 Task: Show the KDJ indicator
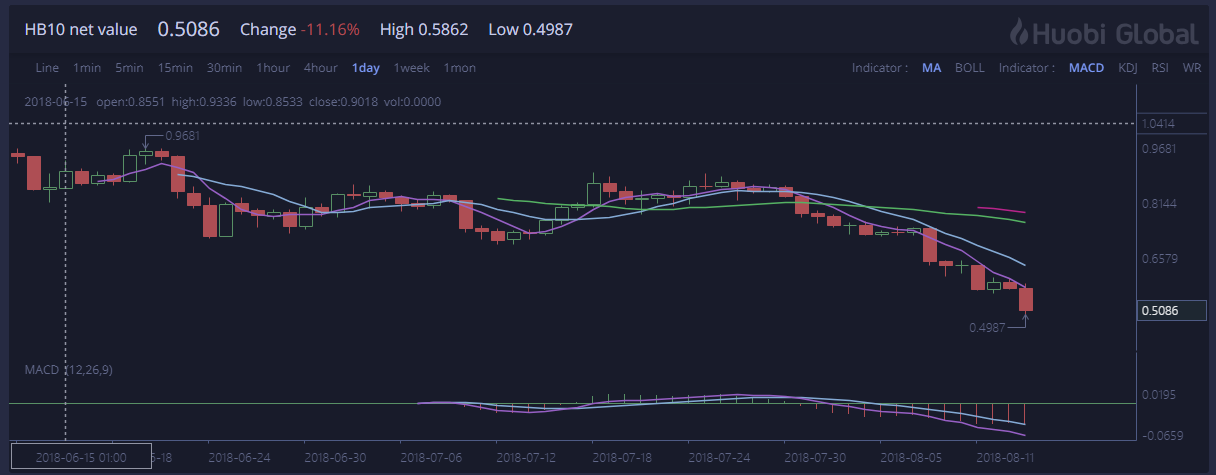coord(1128,68)
